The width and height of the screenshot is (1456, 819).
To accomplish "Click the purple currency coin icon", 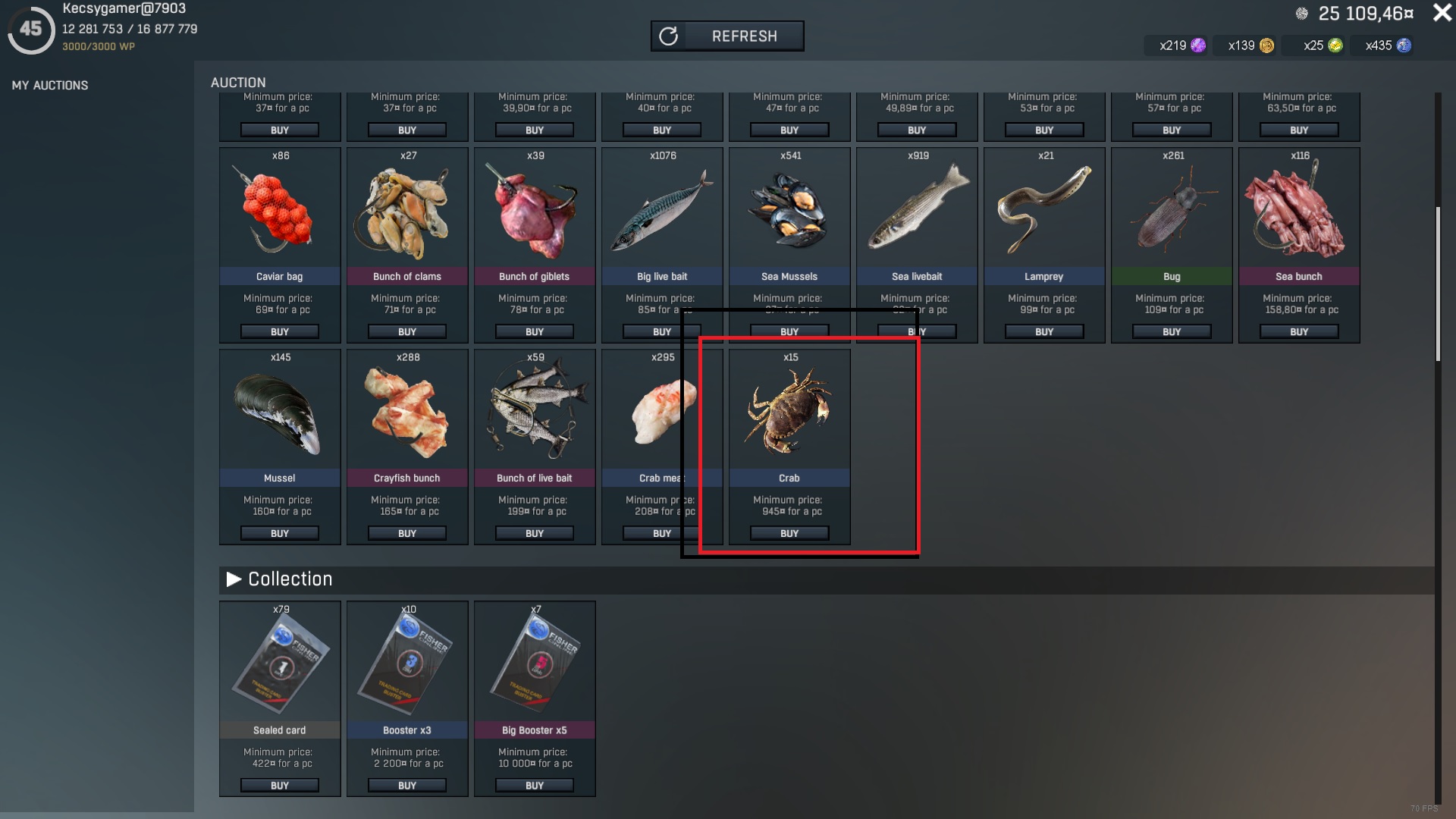I will 1198,45.
